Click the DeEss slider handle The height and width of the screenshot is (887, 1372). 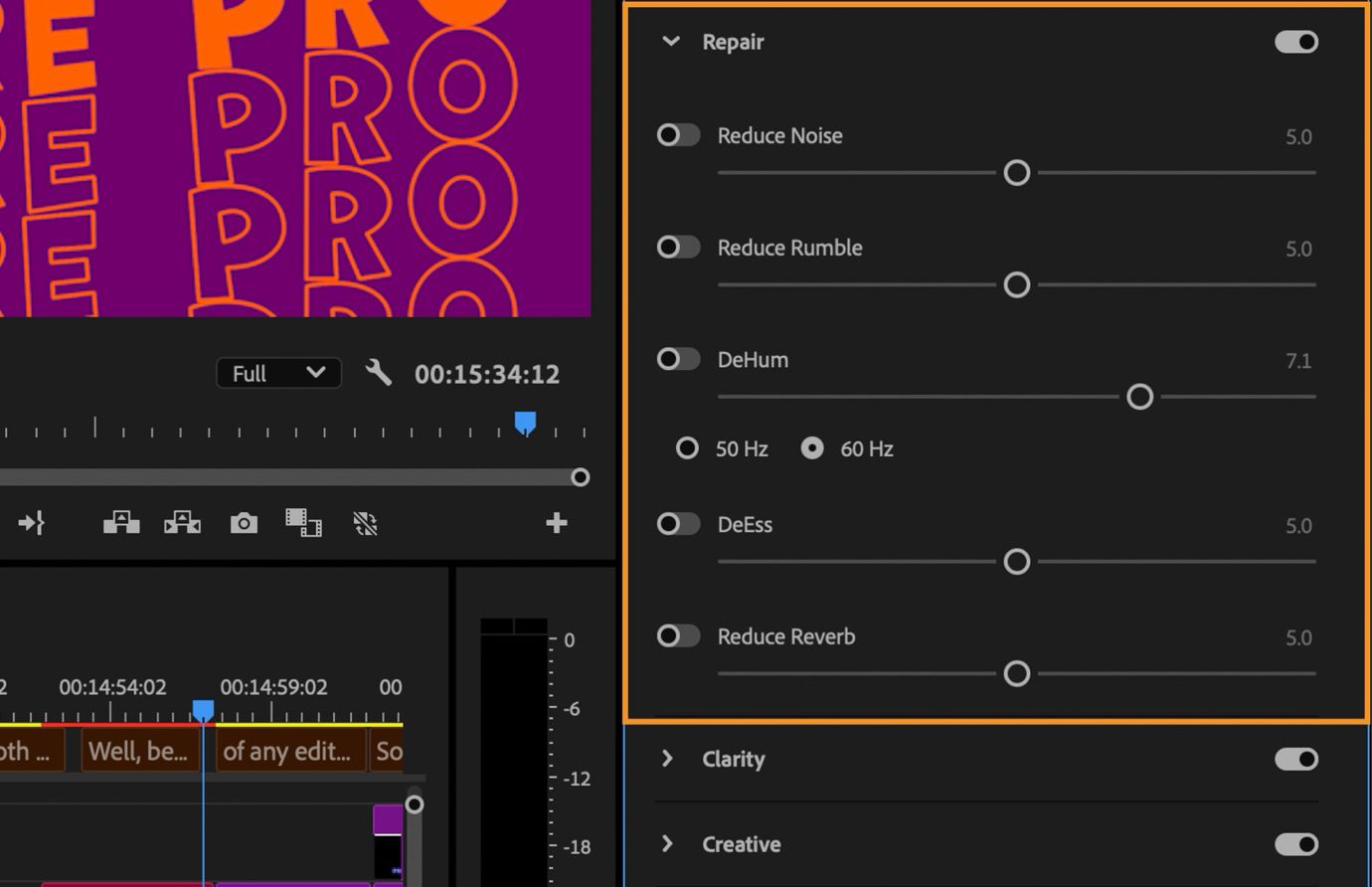click(x=1016, y=562)
